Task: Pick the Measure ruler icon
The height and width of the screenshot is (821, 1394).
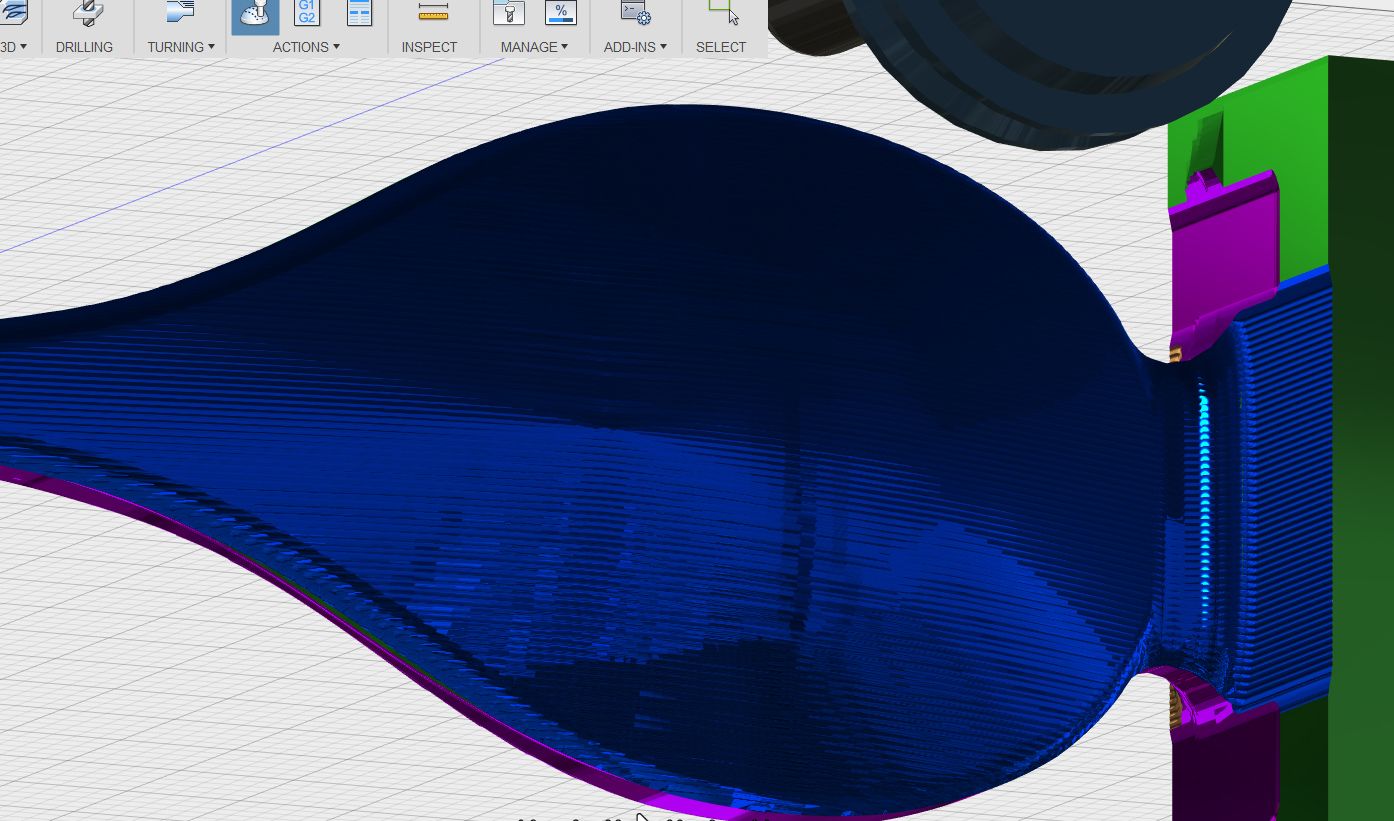Action: click(433, 12)
